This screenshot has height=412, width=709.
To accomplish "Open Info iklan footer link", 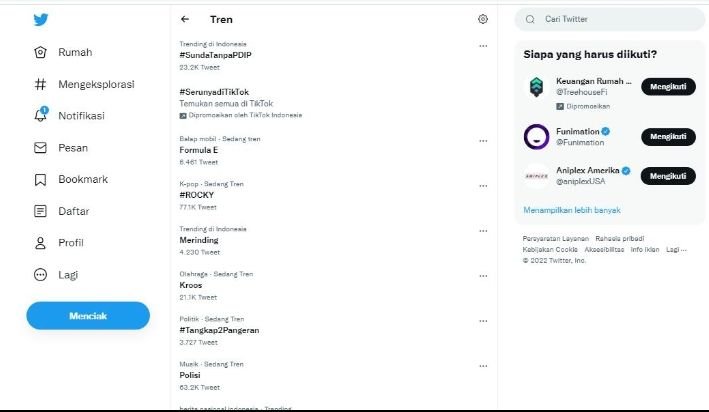I will [645, 250].
